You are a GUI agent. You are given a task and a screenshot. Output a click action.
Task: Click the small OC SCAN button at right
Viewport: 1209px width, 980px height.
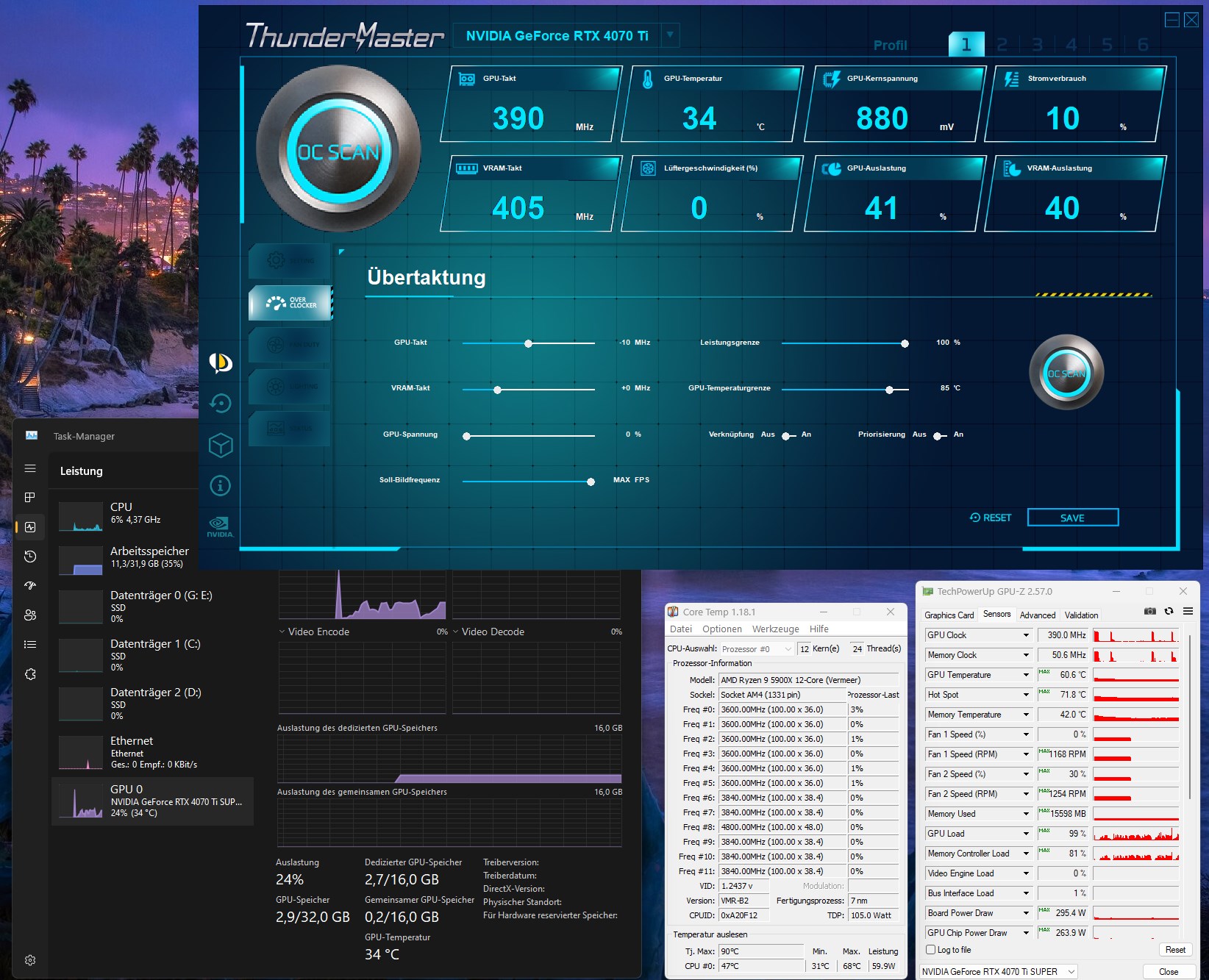click(1066, 373)
